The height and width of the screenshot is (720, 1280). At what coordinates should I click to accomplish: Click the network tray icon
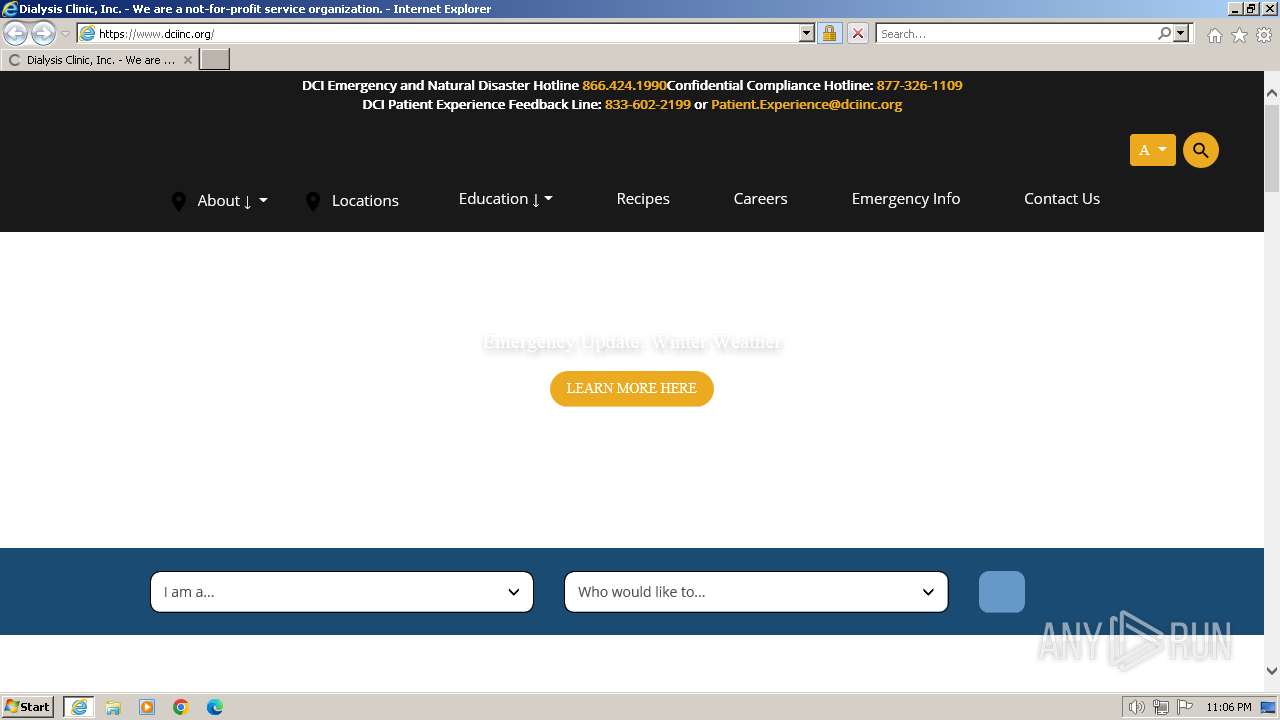pos(1161,707)
